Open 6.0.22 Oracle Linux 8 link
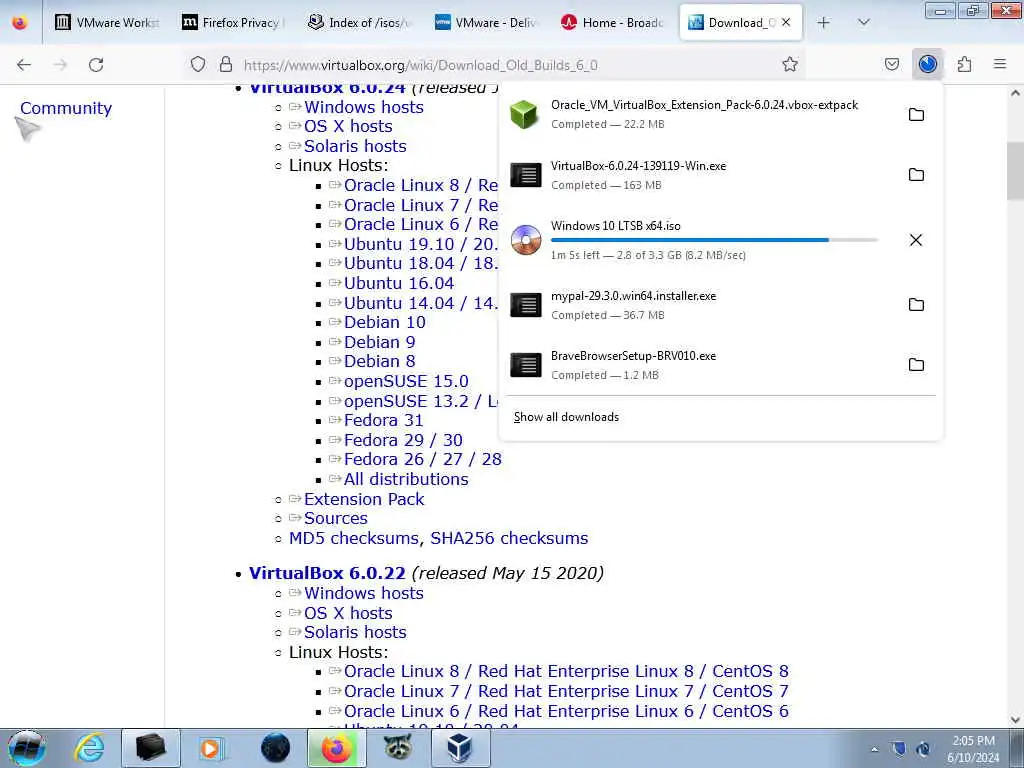 coord(566,671)
